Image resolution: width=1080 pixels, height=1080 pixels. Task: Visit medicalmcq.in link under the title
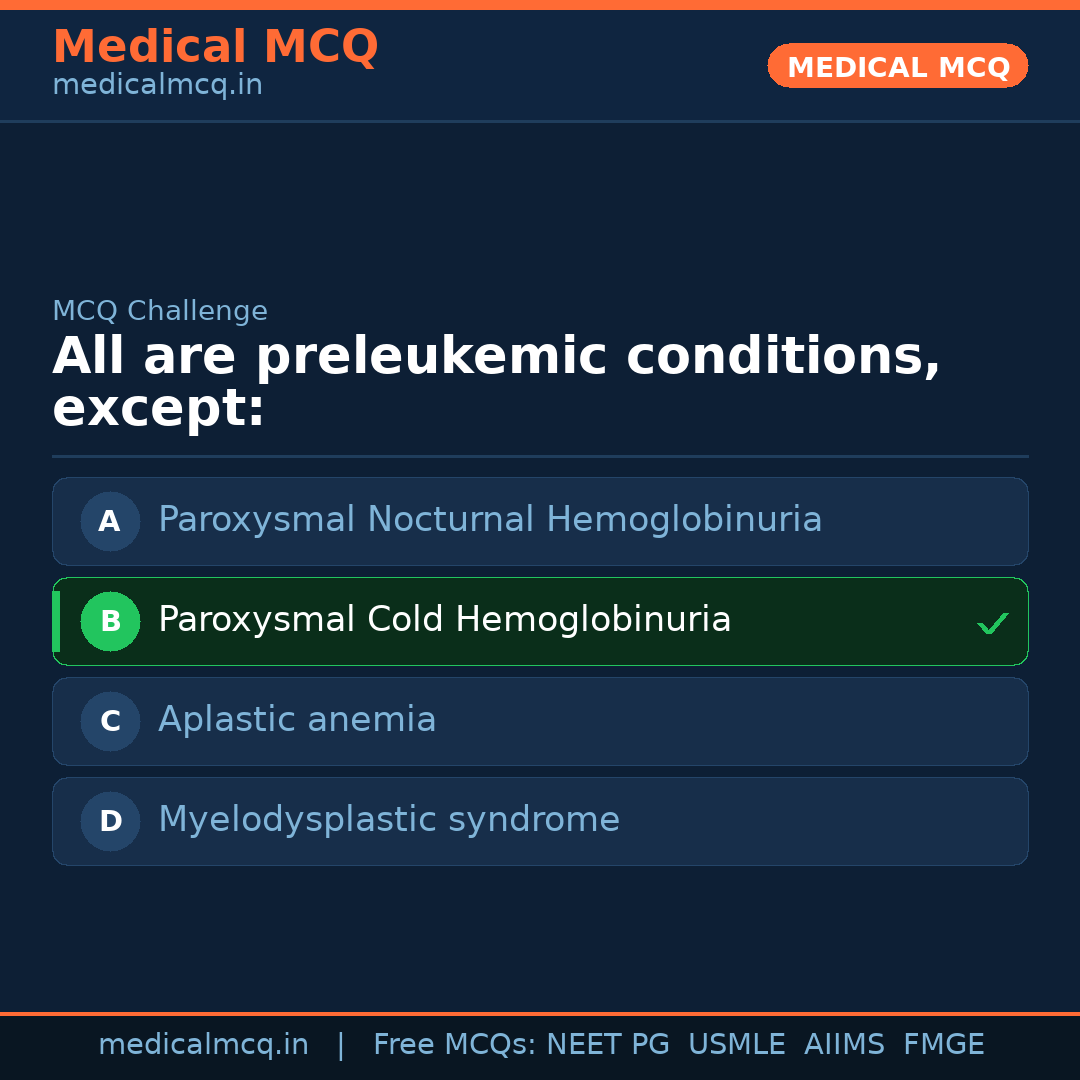point(157,86)
